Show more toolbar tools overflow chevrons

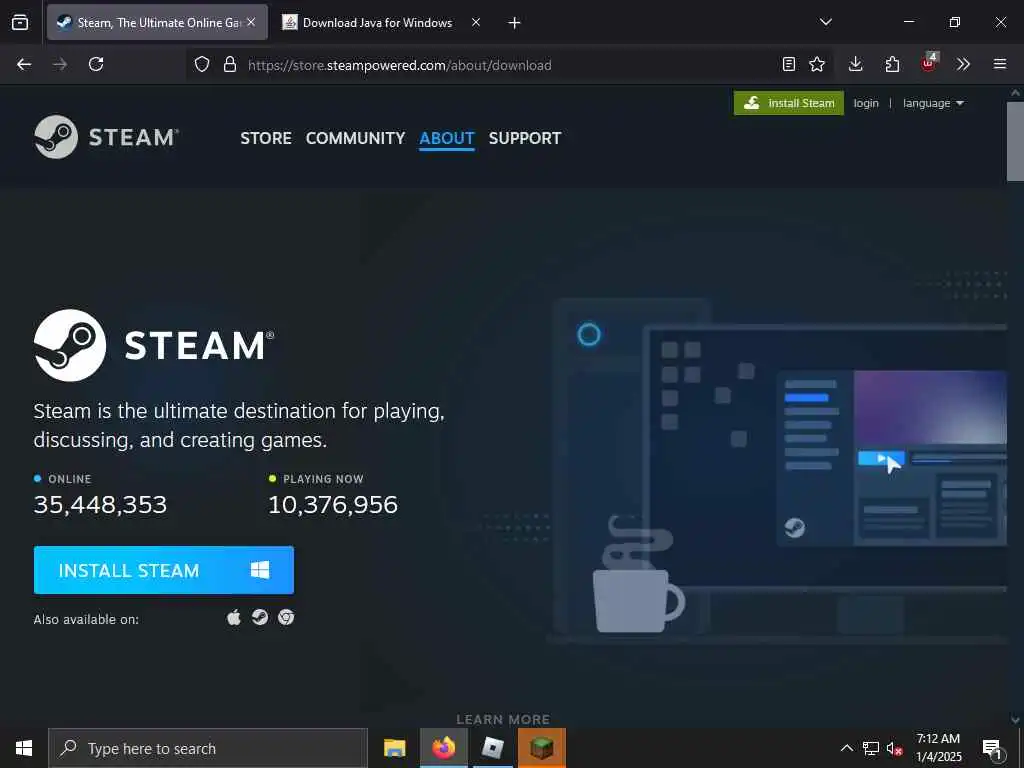(963, 64)
